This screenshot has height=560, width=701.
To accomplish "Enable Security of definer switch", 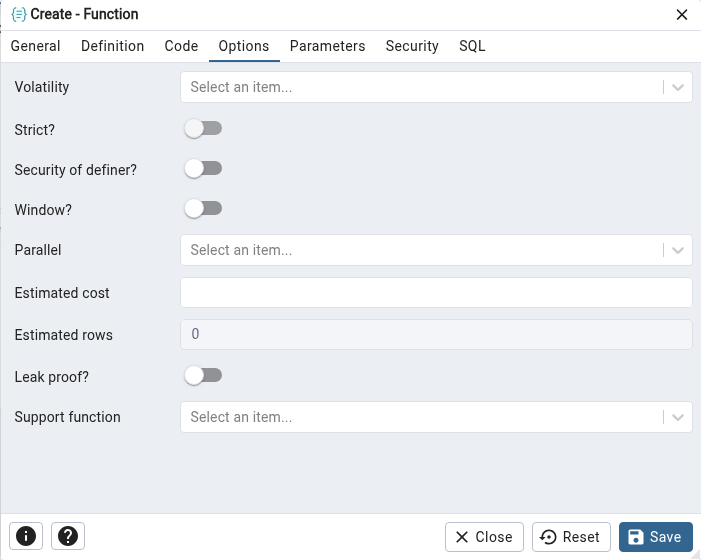I will click(203, 169).
